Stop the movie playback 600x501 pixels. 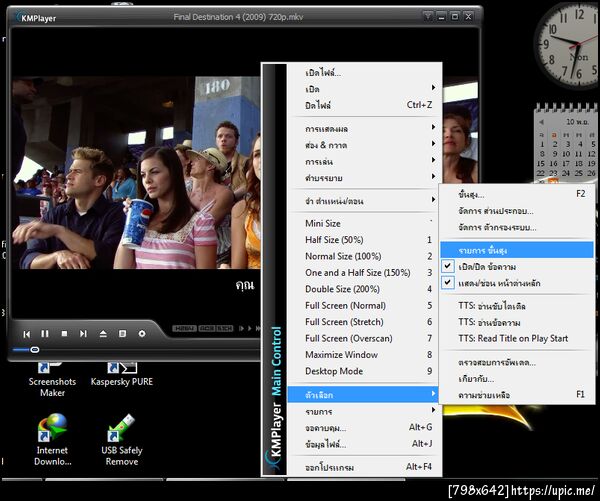(64, 334)
